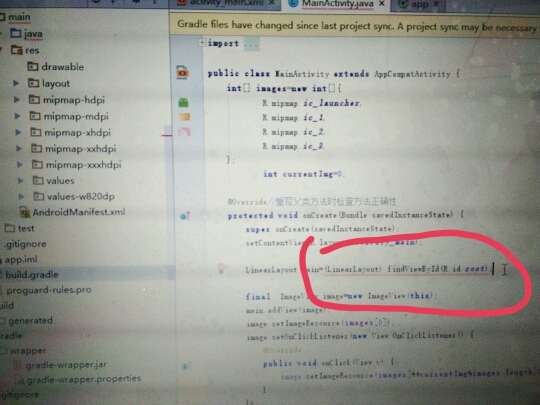The height and width of the screenshot is (405, 540).
Task: Click the related XML file gutter icon
Action: (183, 73)
